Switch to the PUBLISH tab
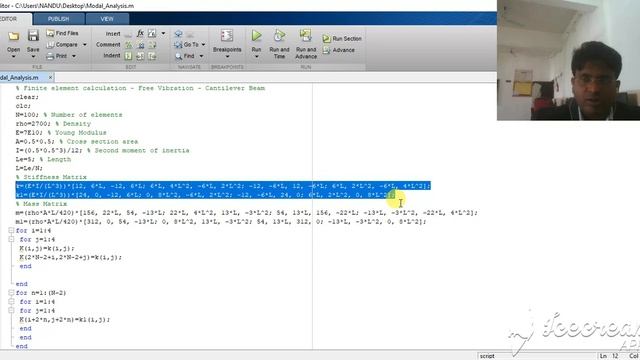 (58, 19)
